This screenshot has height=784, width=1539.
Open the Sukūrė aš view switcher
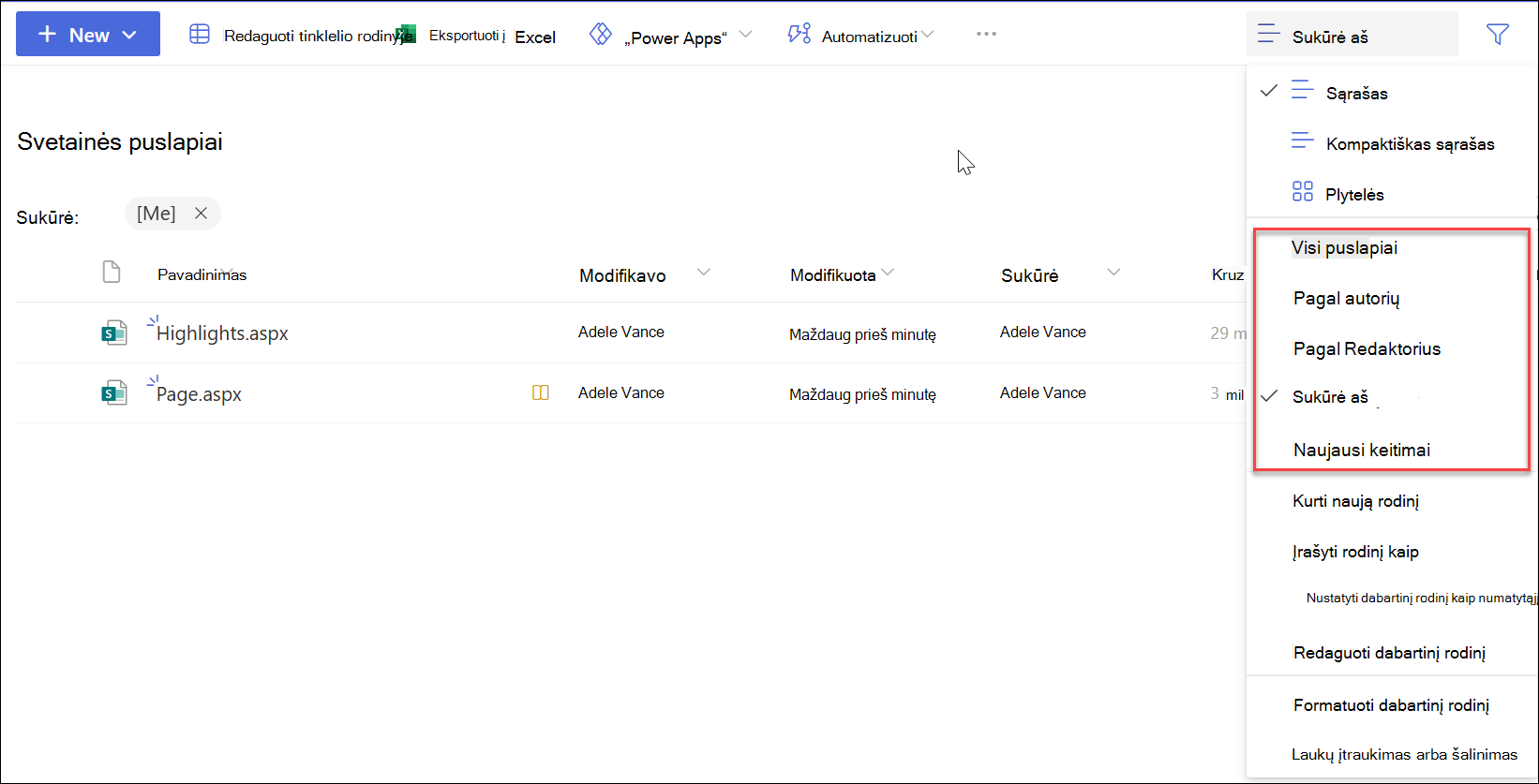click(x=1352, y=35)
